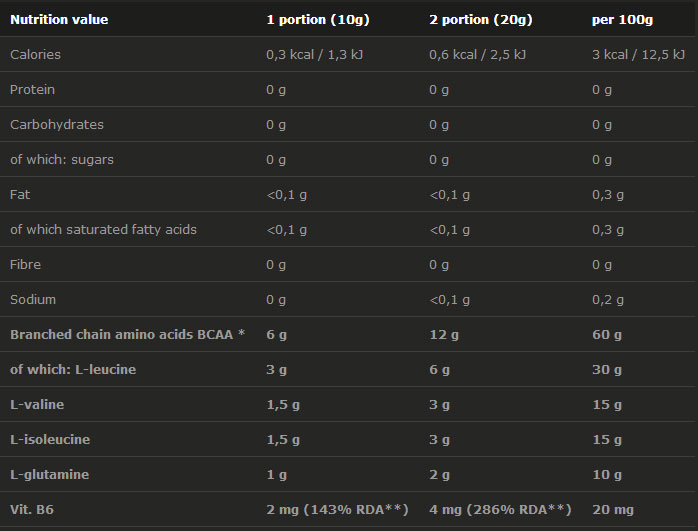Select the L-valine row label
The width and height of the screenshot is (698, 531).
[x=37, y=404]
